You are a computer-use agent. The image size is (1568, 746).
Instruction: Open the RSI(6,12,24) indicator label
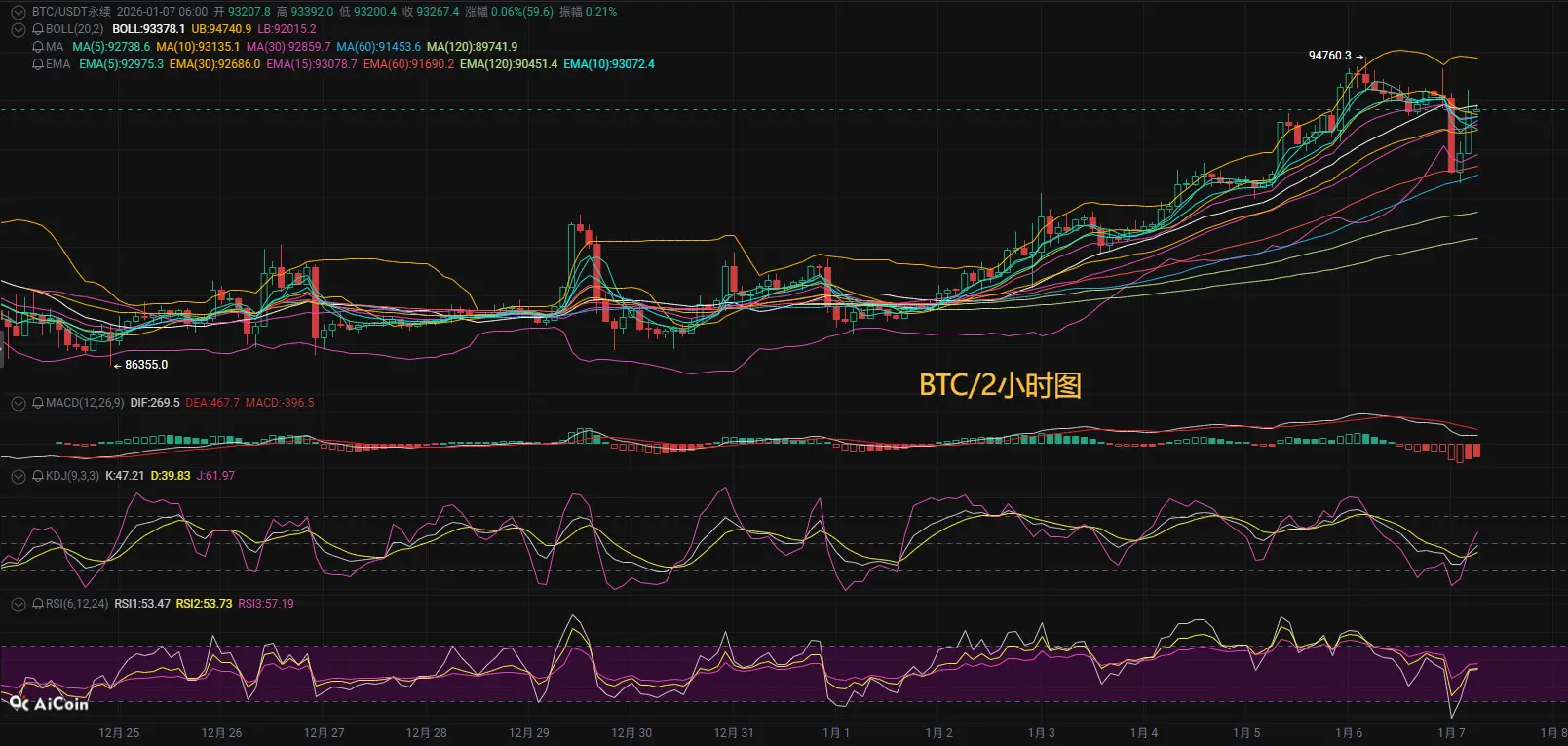coord(77,604)
